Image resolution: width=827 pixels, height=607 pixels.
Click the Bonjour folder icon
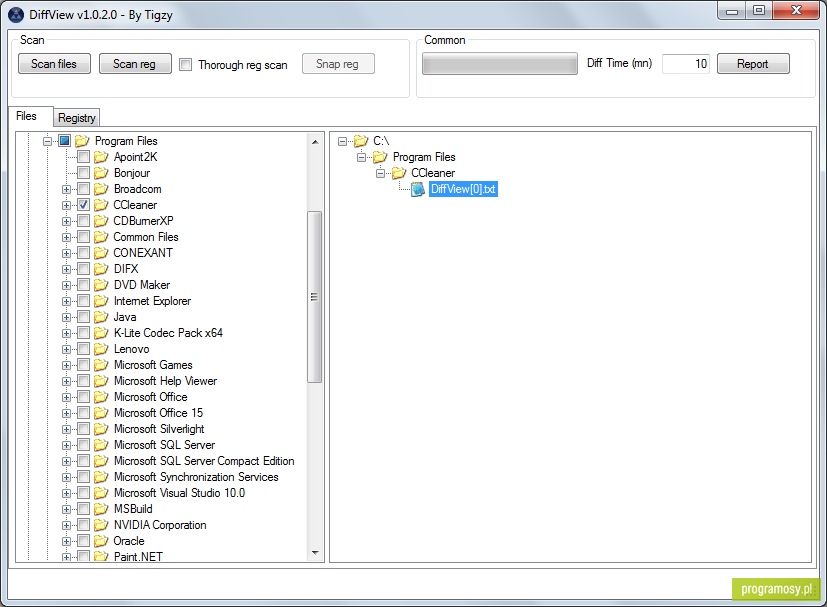101,173
